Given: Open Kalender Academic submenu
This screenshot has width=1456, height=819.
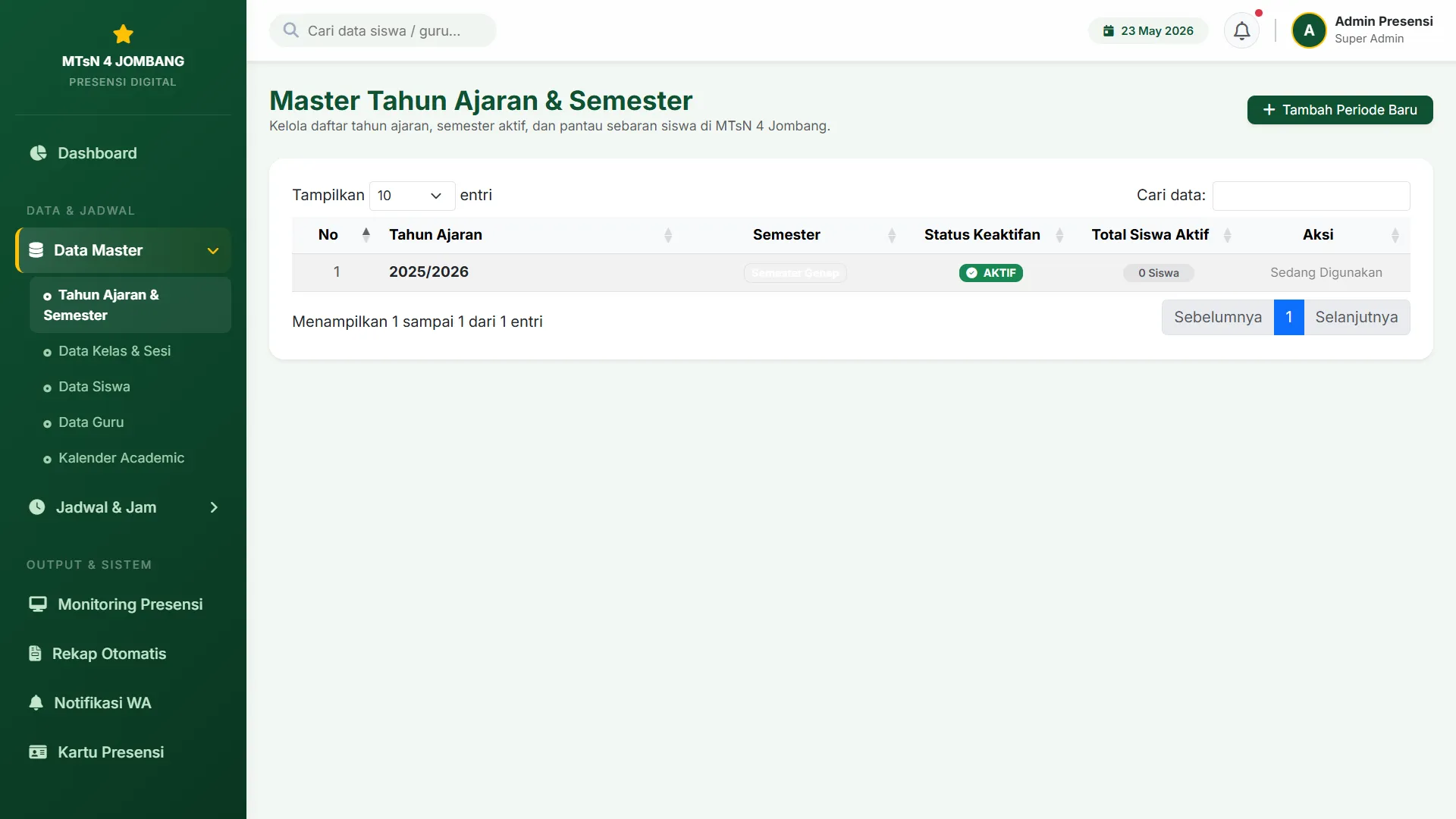Looking at the screenshot, I should click(x=130, y=458).
